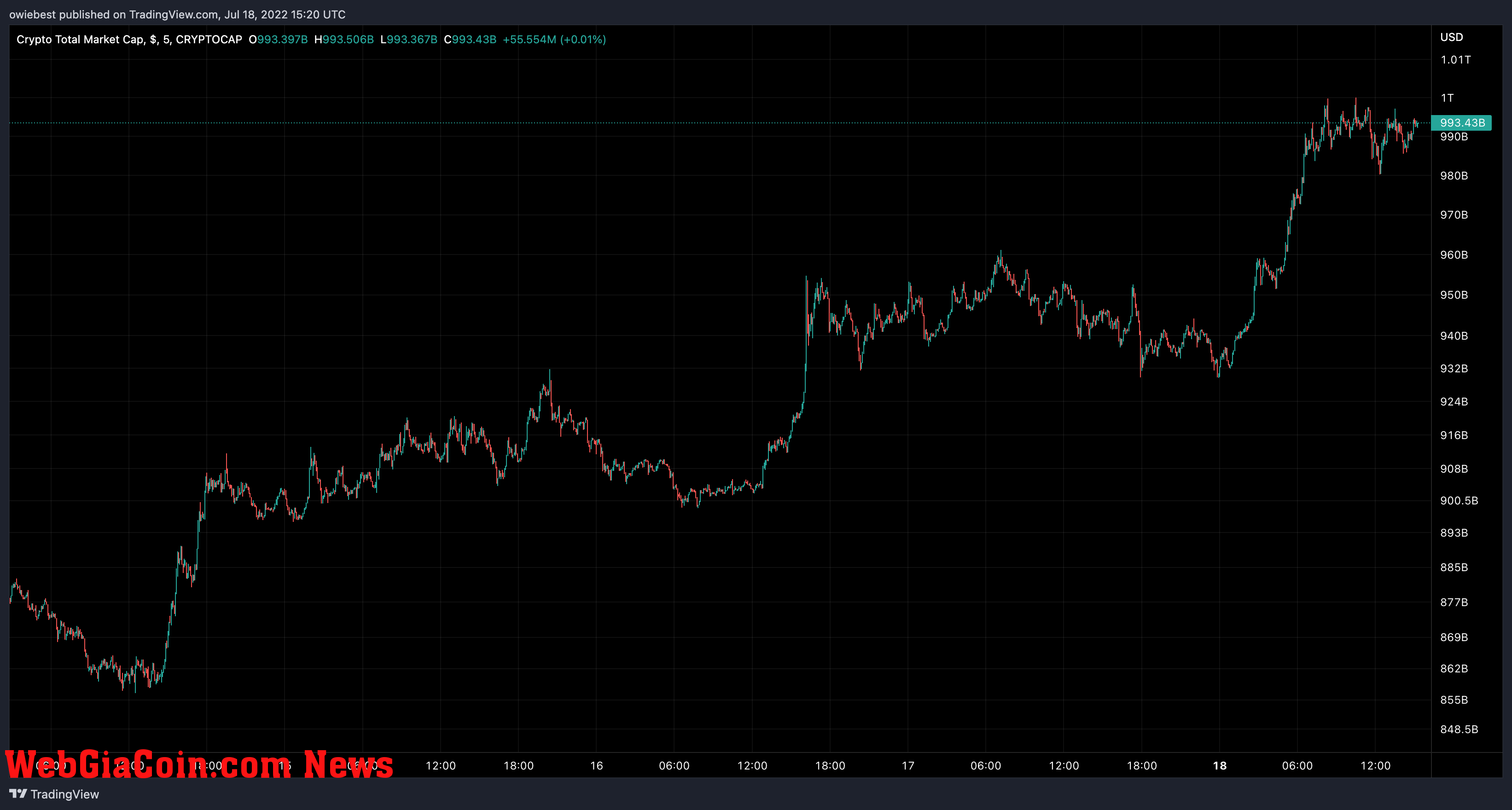Click the 950B price axis label
The height and width of the screenshot is (810, 1512).
click(x=1454, y=295)
